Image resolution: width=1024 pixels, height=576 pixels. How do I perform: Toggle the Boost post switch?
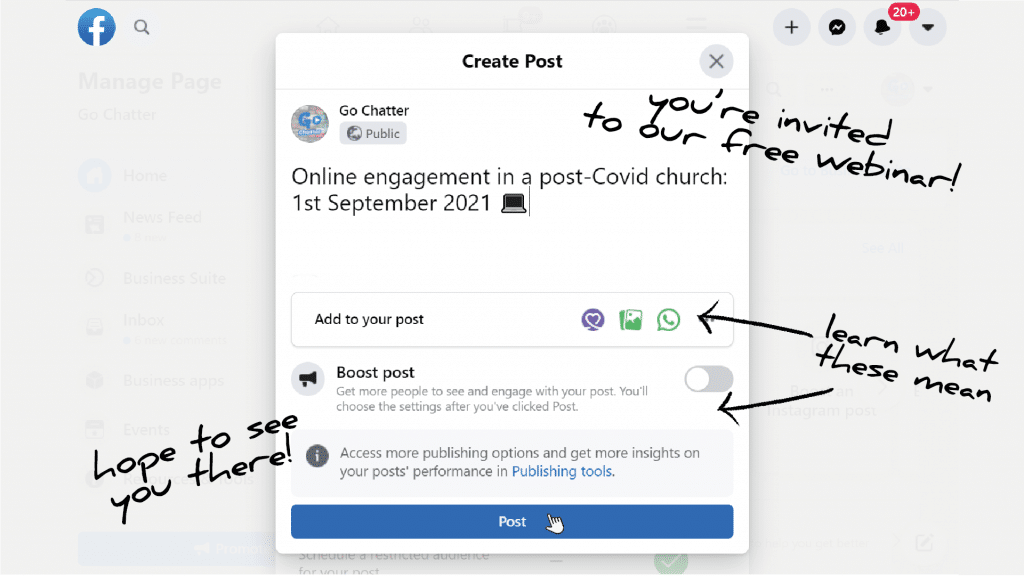tap(709, 379)
